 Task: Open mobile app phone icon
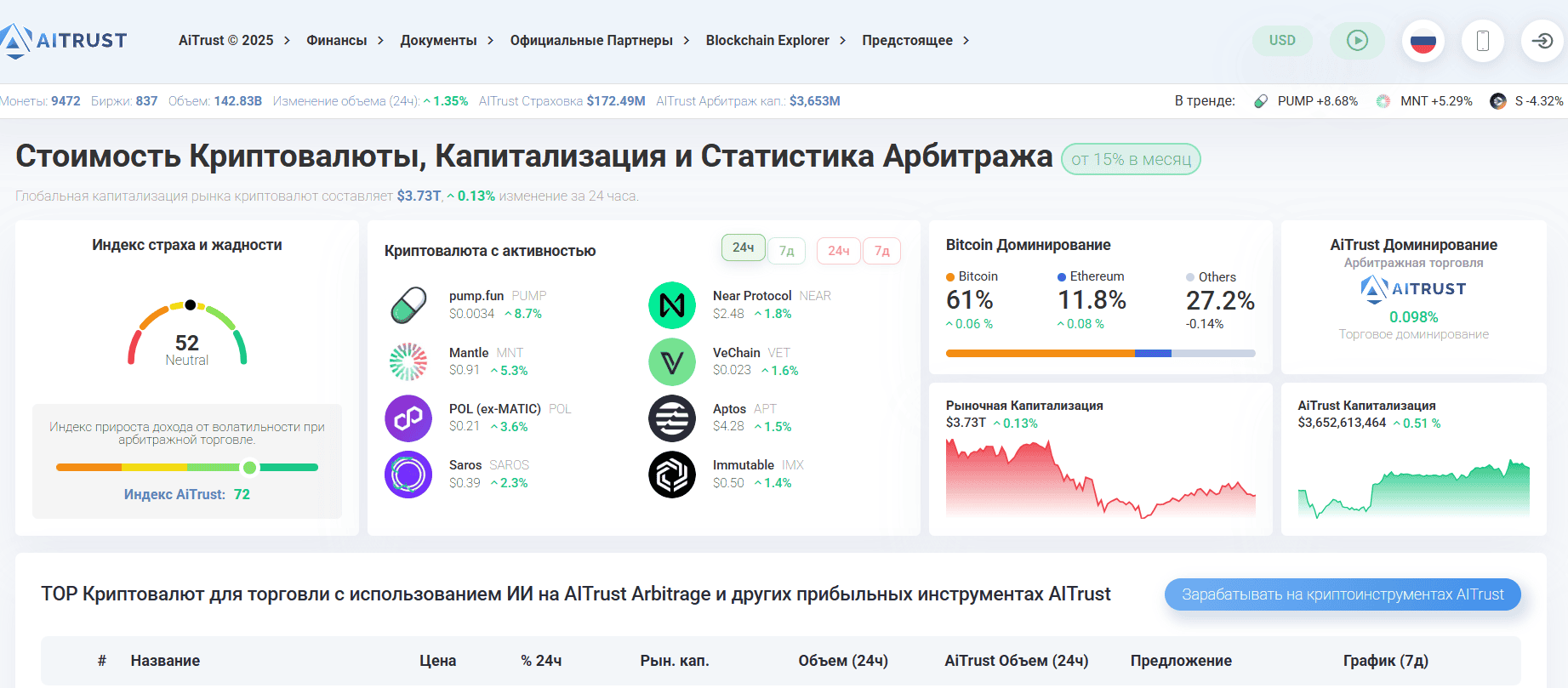click(x=1483, y=41)
